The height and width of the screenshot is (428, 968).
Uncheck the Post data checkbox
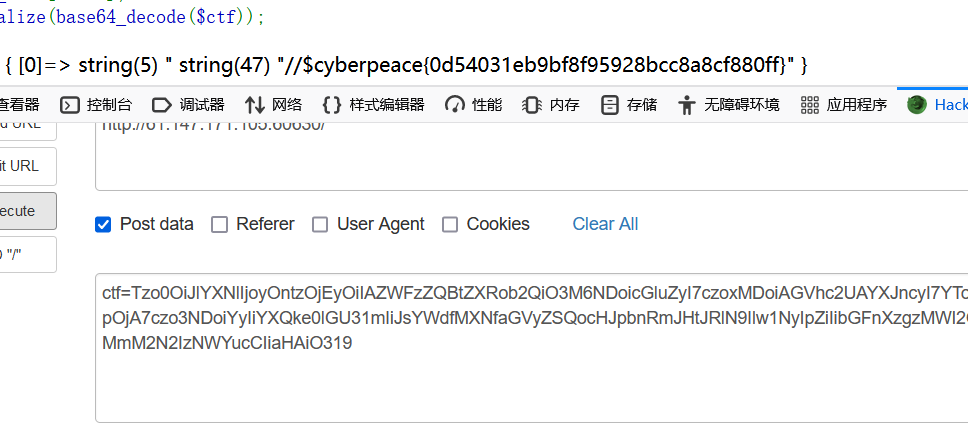[103, 224]
